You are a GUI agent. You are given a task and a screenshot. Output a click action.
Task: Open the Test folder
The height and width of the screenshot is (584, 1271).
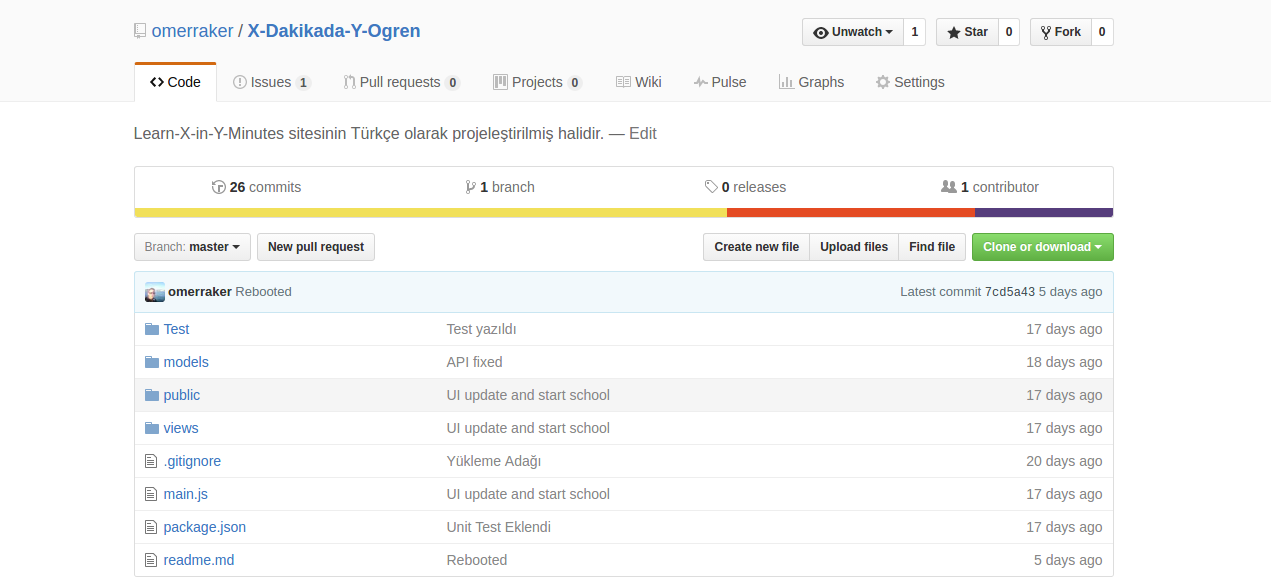click(176, 329)
